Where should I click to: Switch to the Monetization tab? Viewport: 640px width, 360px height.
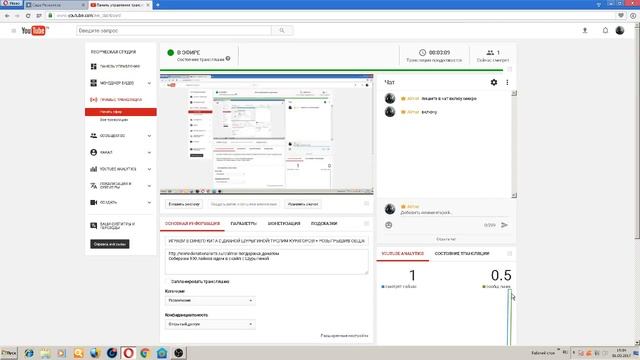tap(284, 224)
